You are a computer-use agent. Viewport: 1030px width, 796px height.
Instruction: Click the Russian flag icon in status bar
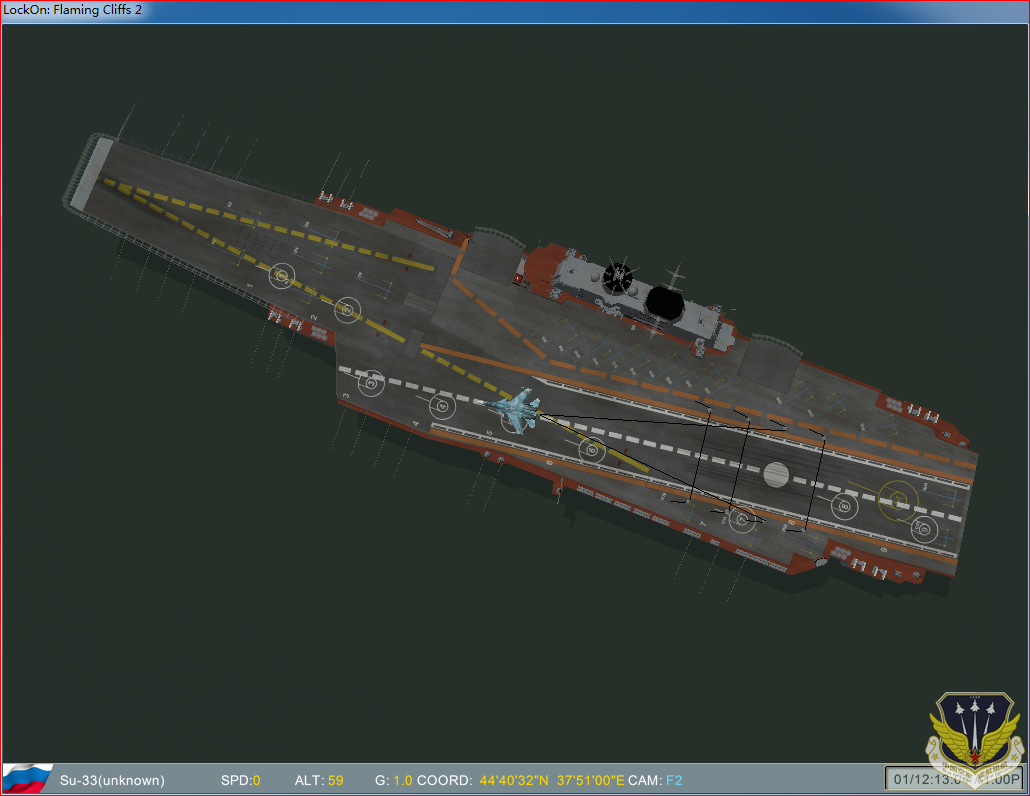[x=27, y=779]
